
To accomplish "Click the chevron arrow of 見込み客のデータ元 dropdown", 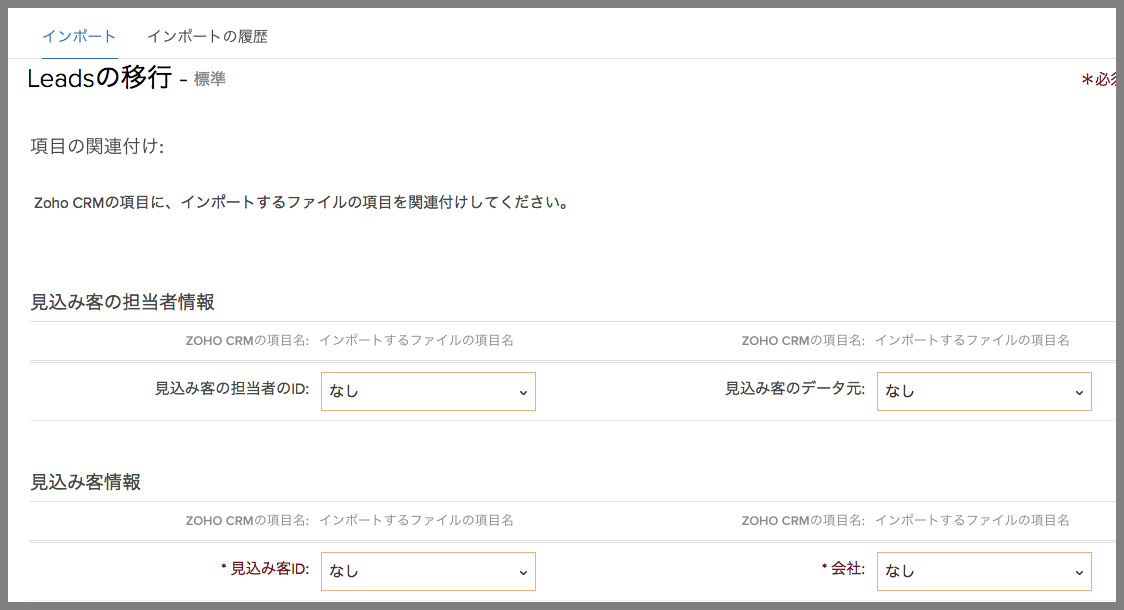I will click(1079, 393).
